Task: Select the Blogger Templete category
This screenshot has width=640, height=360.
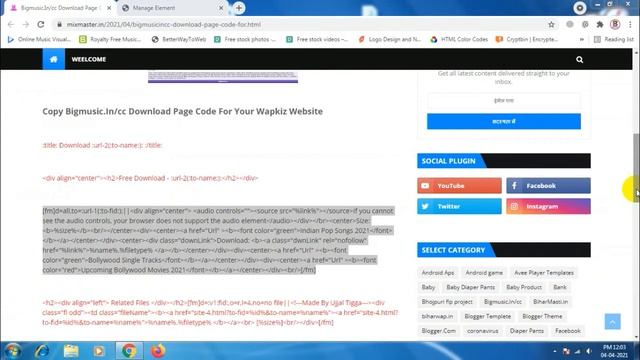Action: coord(488,316)
